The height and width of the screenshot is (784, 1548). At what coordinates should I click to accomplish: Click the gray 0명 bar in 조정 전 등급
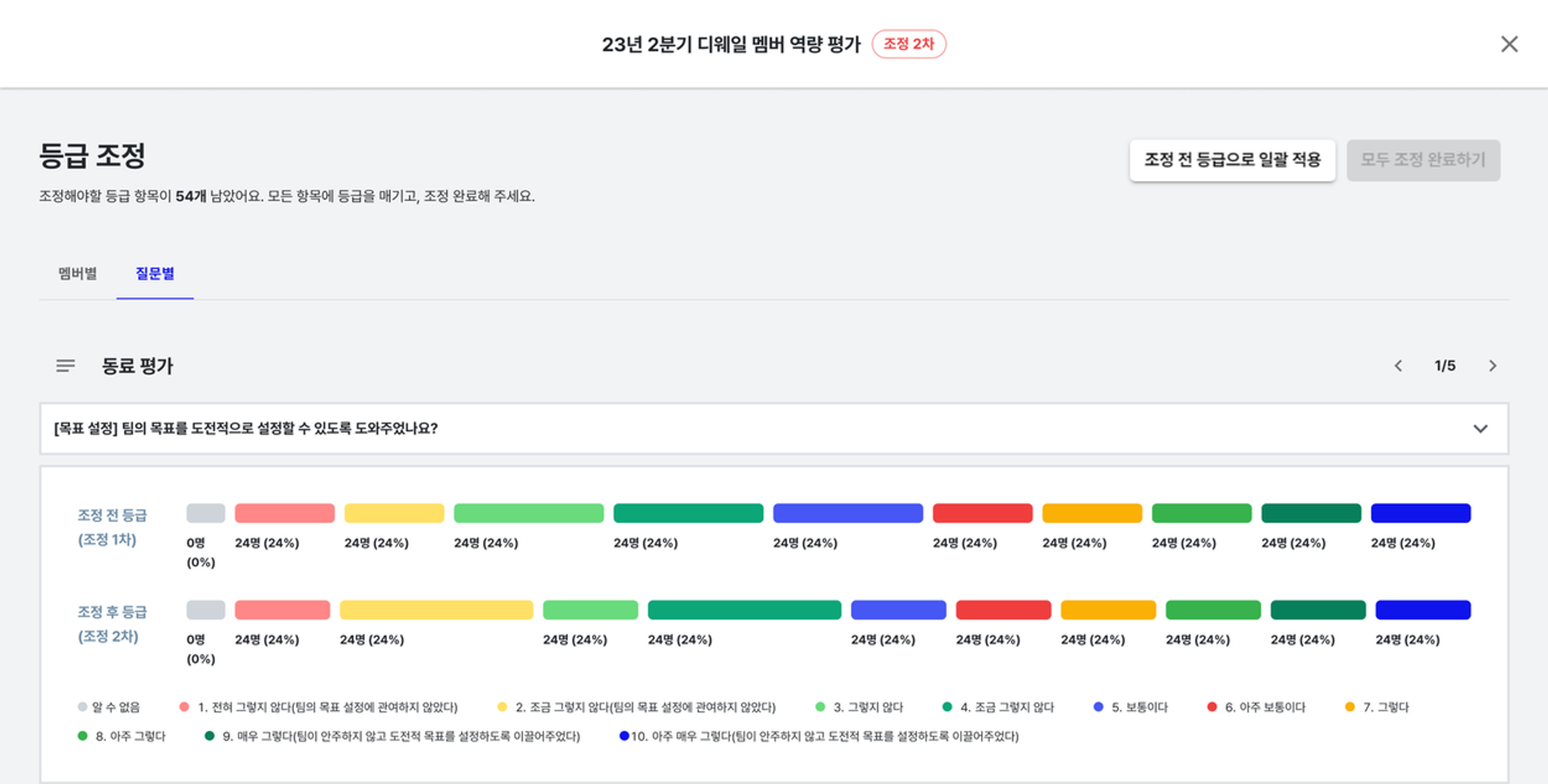(x=204, y=512)
